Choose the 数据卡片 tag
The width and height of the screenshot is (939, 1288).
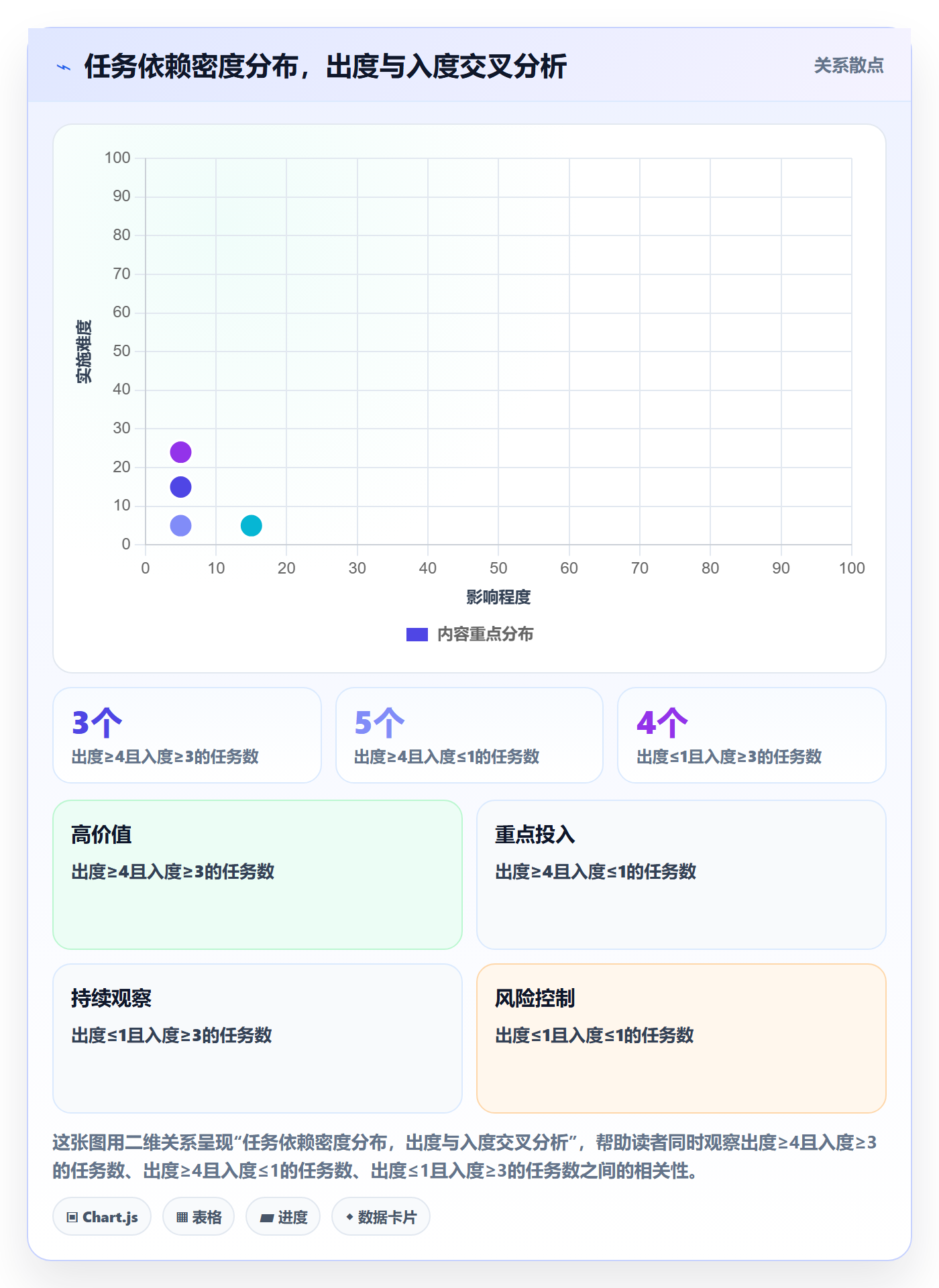click(381, 1217)
